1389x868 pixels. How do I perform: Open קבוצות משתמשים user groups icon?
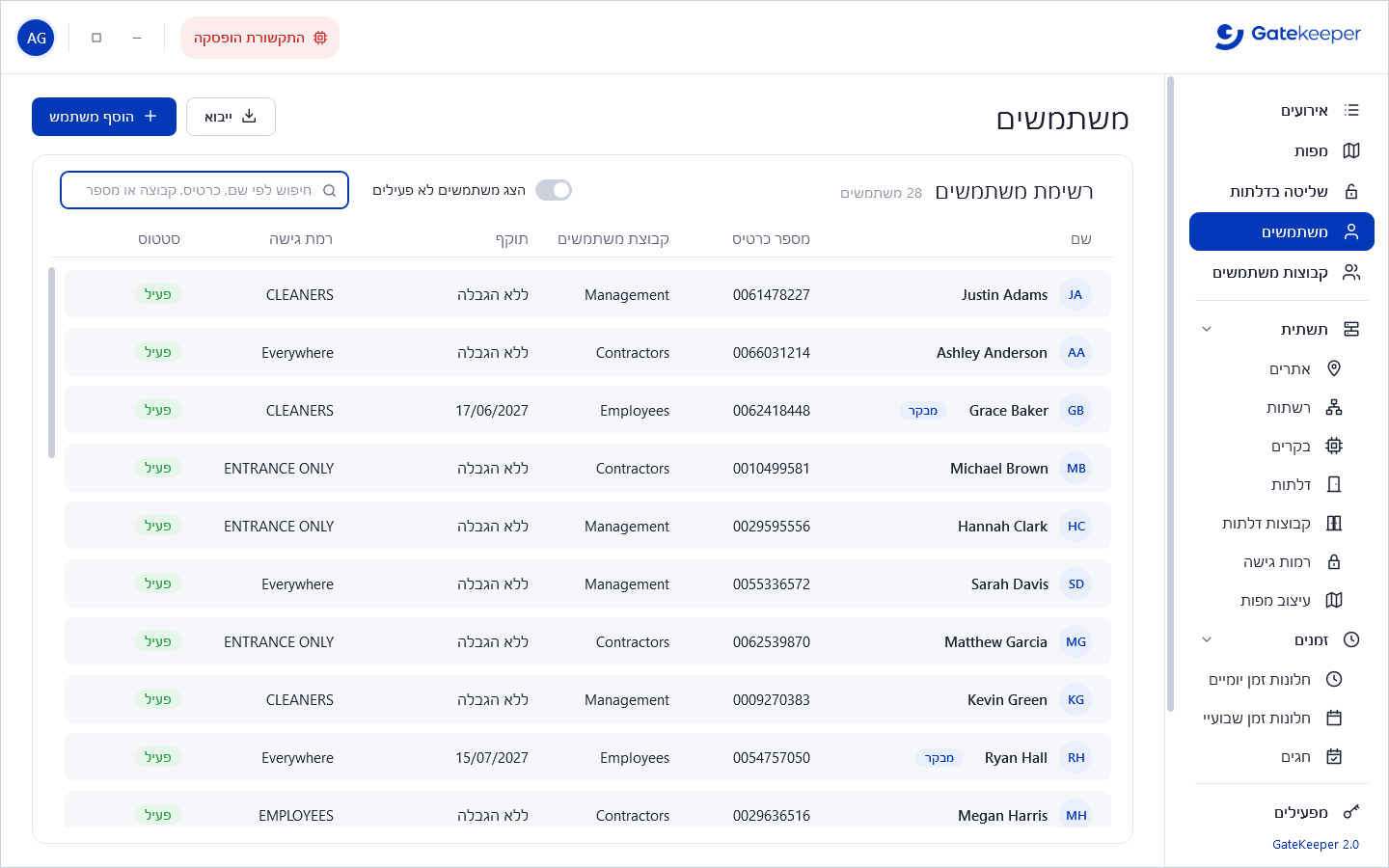tap(1351, 272)
